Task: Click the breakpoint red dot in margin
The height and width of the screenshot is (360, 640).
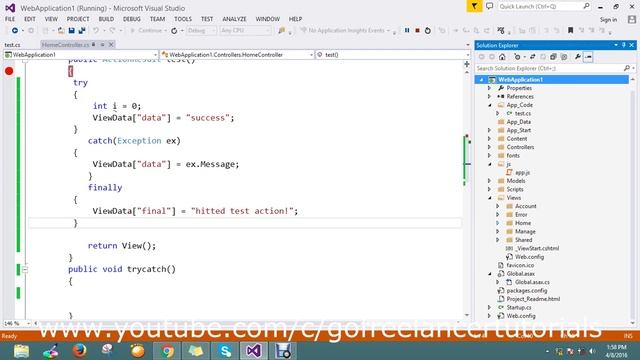Action: (x=9, y=71)
